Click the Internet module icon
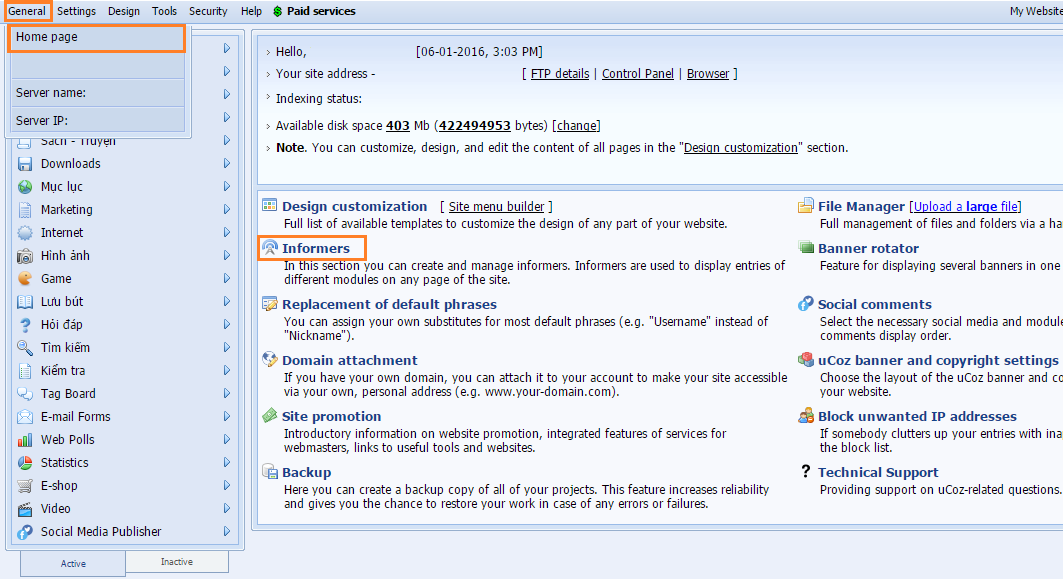 click(x=25, y=233)
